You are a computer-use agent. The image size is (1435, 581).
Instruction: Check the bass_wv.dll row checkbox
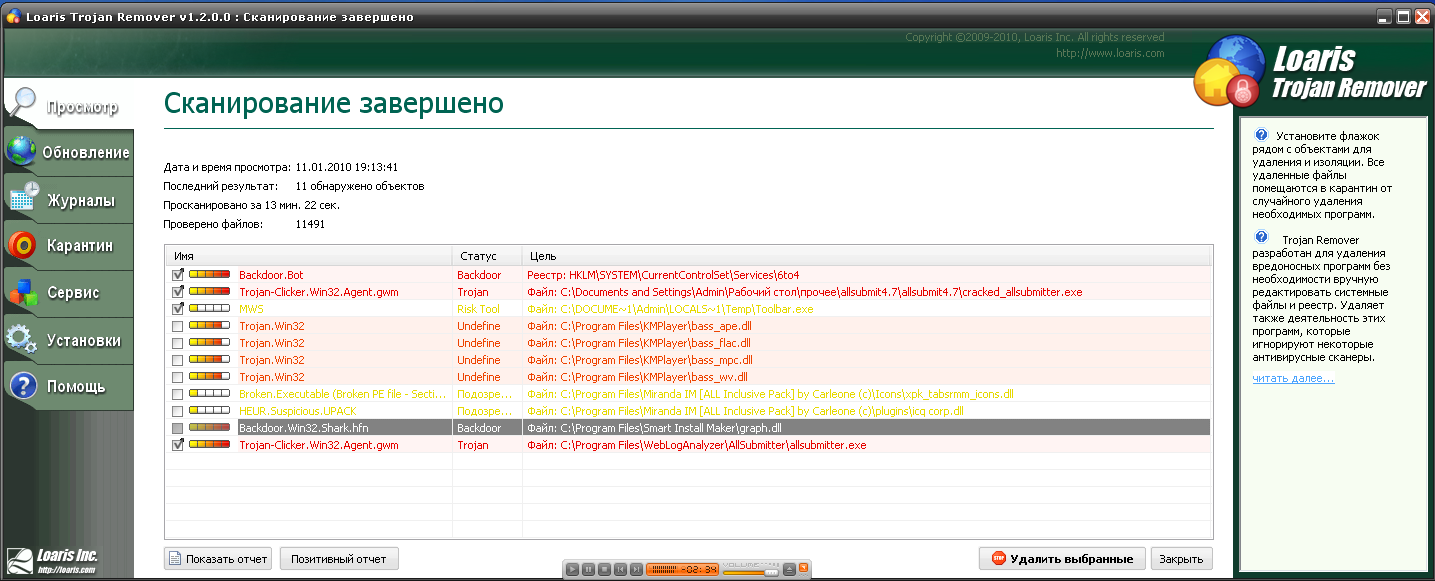(x=178, y=377)
